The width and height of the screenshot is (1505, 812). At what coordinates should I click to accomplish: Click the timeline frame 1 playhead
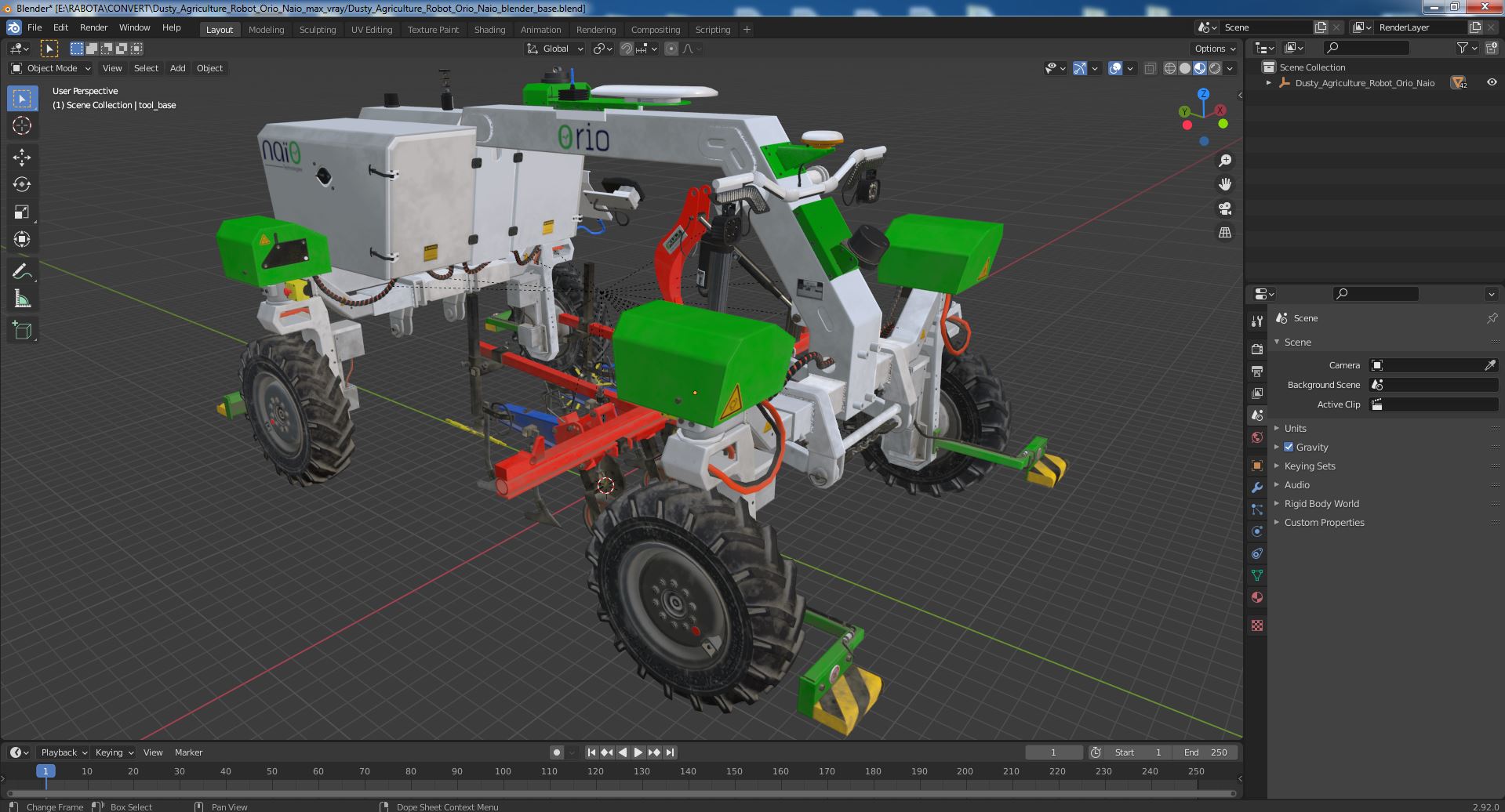tap(45, 771)
